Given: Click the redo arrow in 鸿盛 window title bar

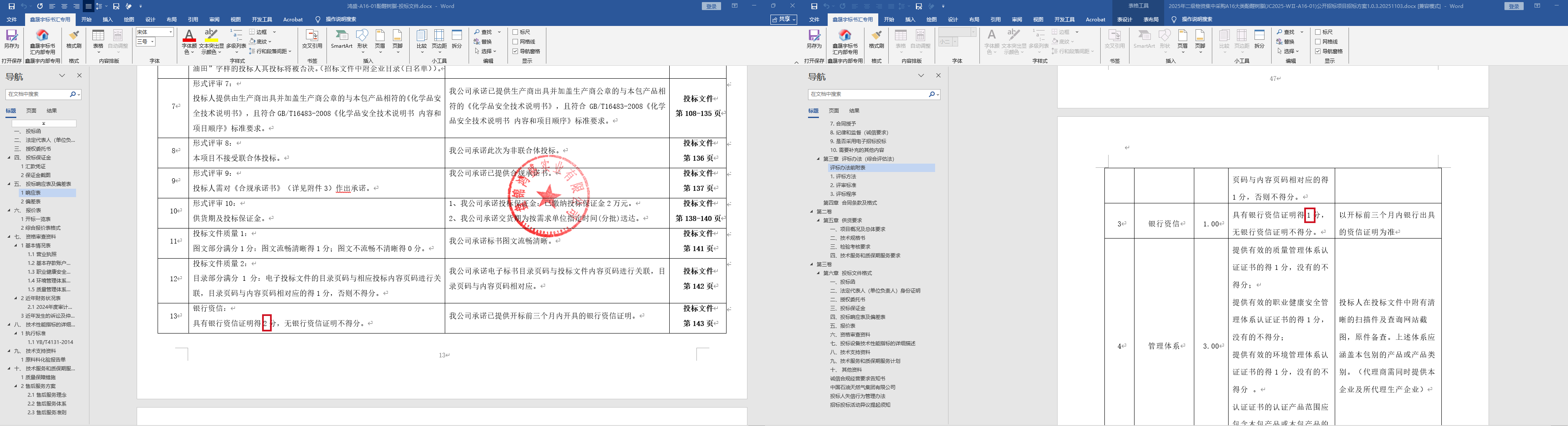Looking at the screenshot, I should [40, 6].
